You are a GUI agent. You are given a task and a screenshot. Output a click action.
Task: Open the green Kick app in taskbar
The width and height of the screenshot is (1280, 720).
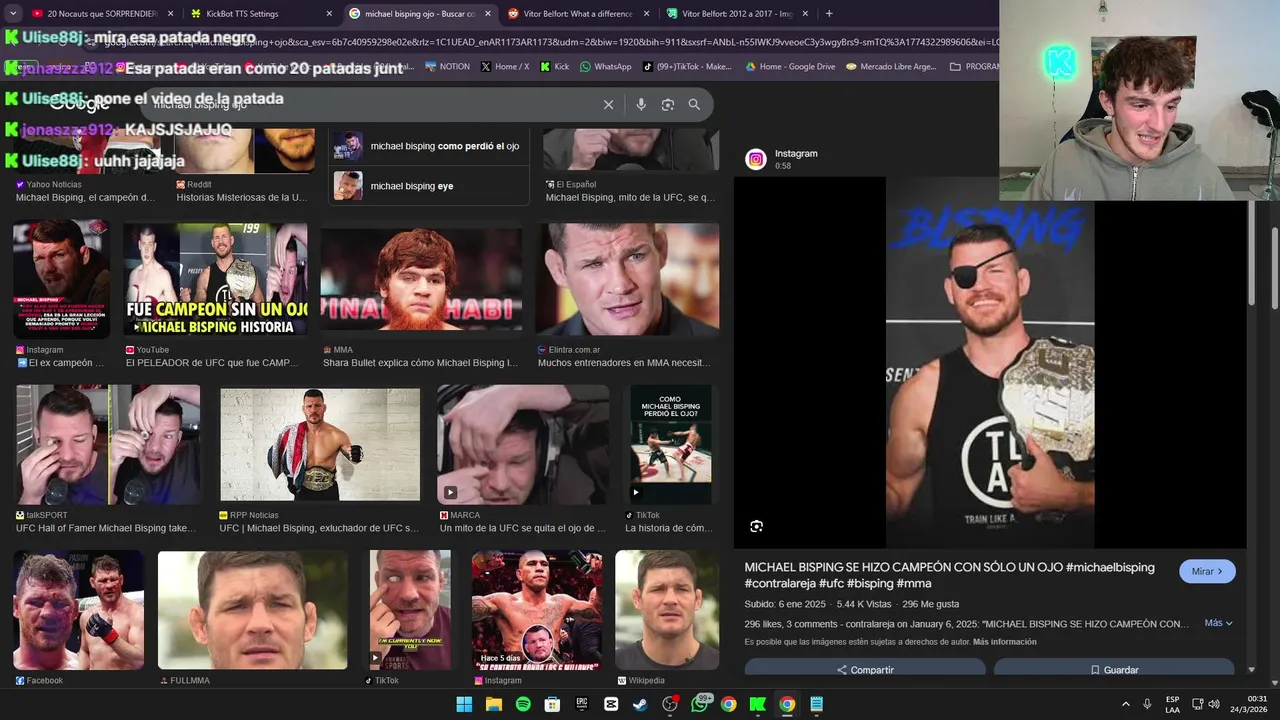point(758,704)
